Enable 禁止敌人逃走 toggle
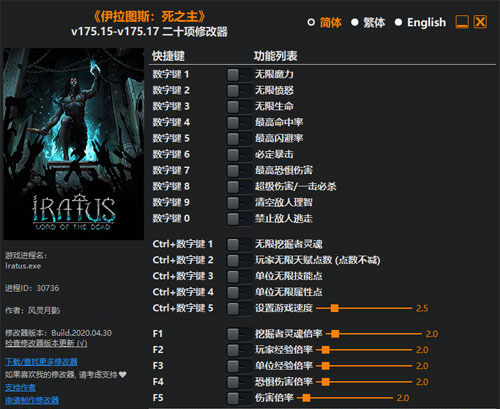Viewport: 500px width, 409px height. click(239, 219)
